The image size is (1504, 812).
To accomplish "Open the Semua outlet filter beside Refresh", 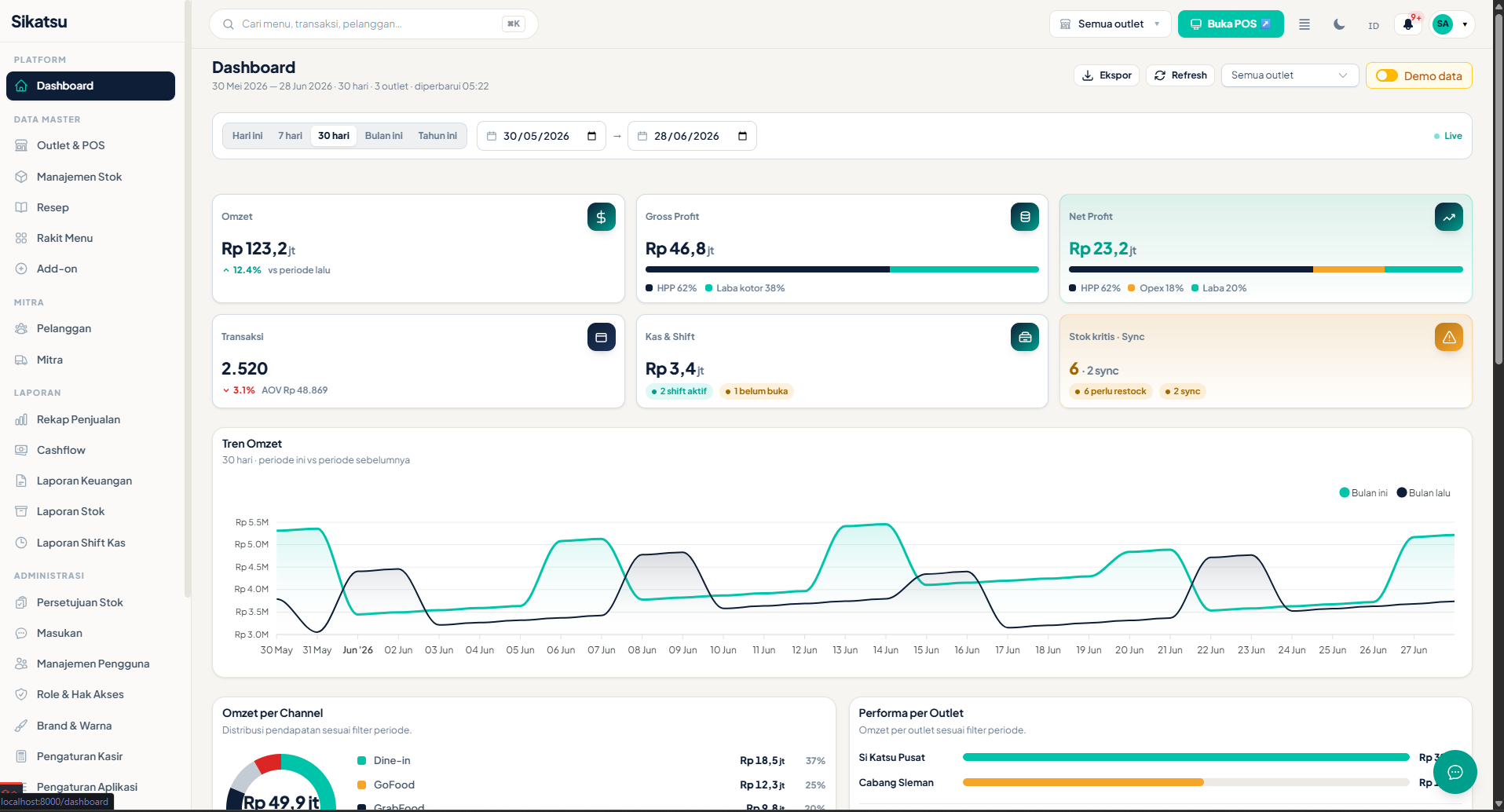I will (x=1290, y=75).
